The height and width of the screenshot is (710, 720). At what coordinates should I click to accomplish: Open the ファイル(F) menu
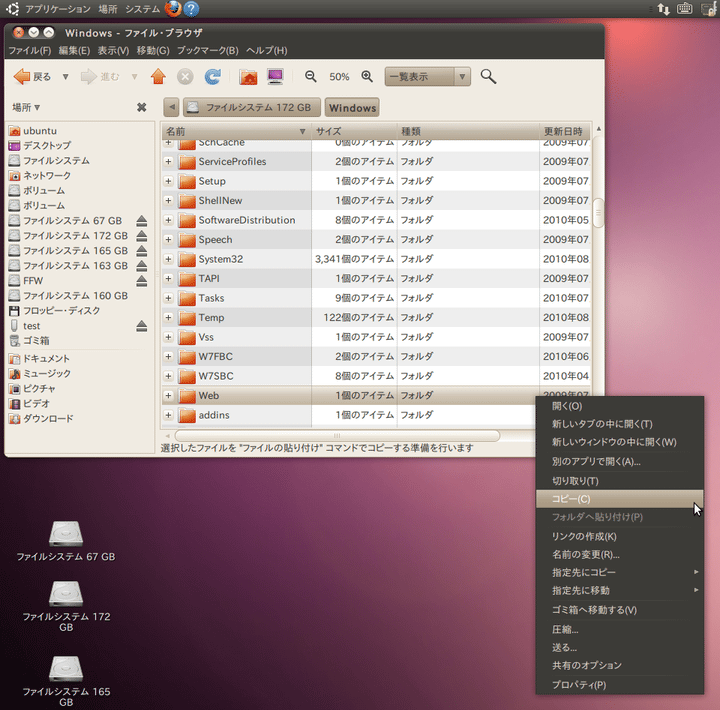pos(30,51)
